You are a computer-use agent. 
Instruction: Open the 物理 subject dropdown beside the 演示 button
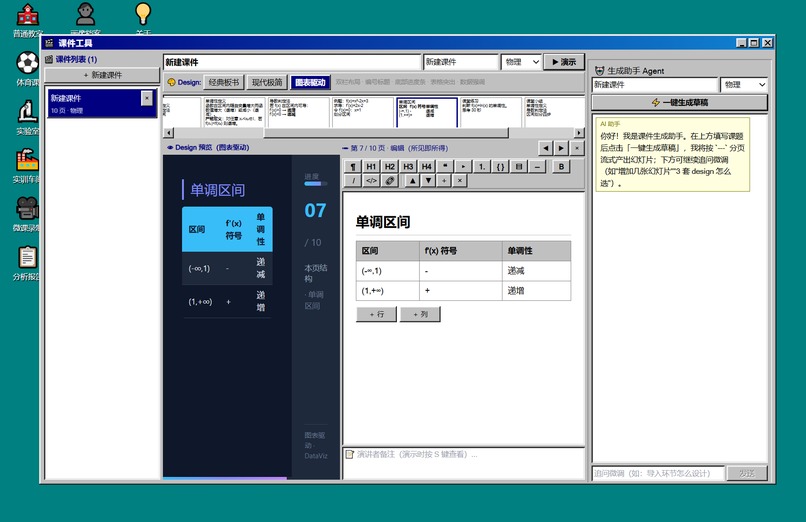521,62
